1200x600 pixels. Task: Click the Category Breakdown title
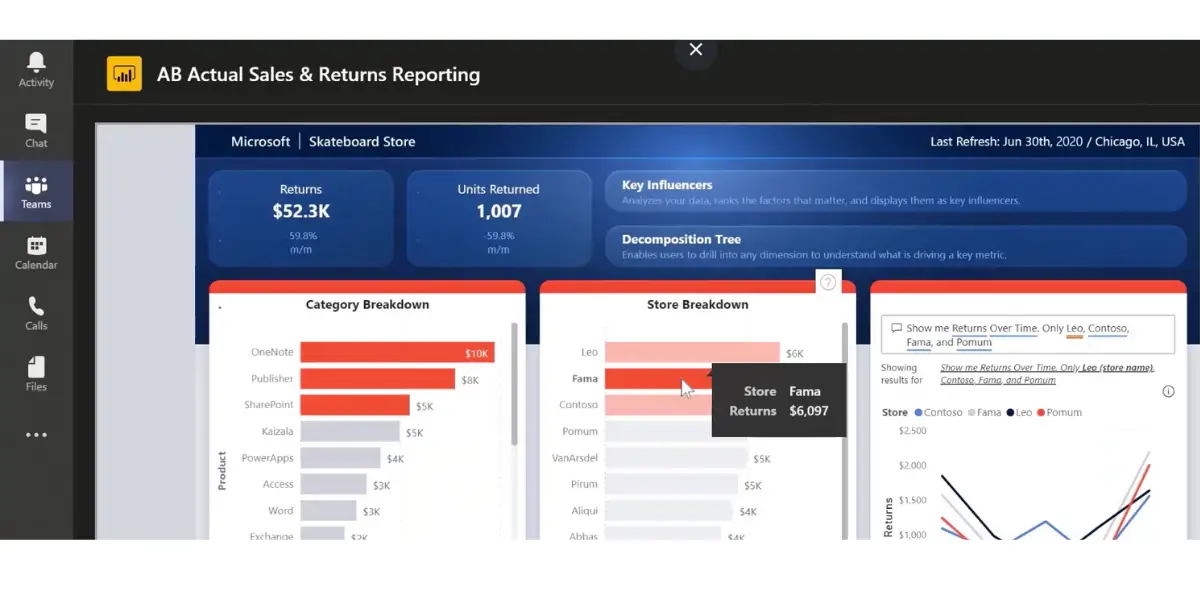[367, 305]
